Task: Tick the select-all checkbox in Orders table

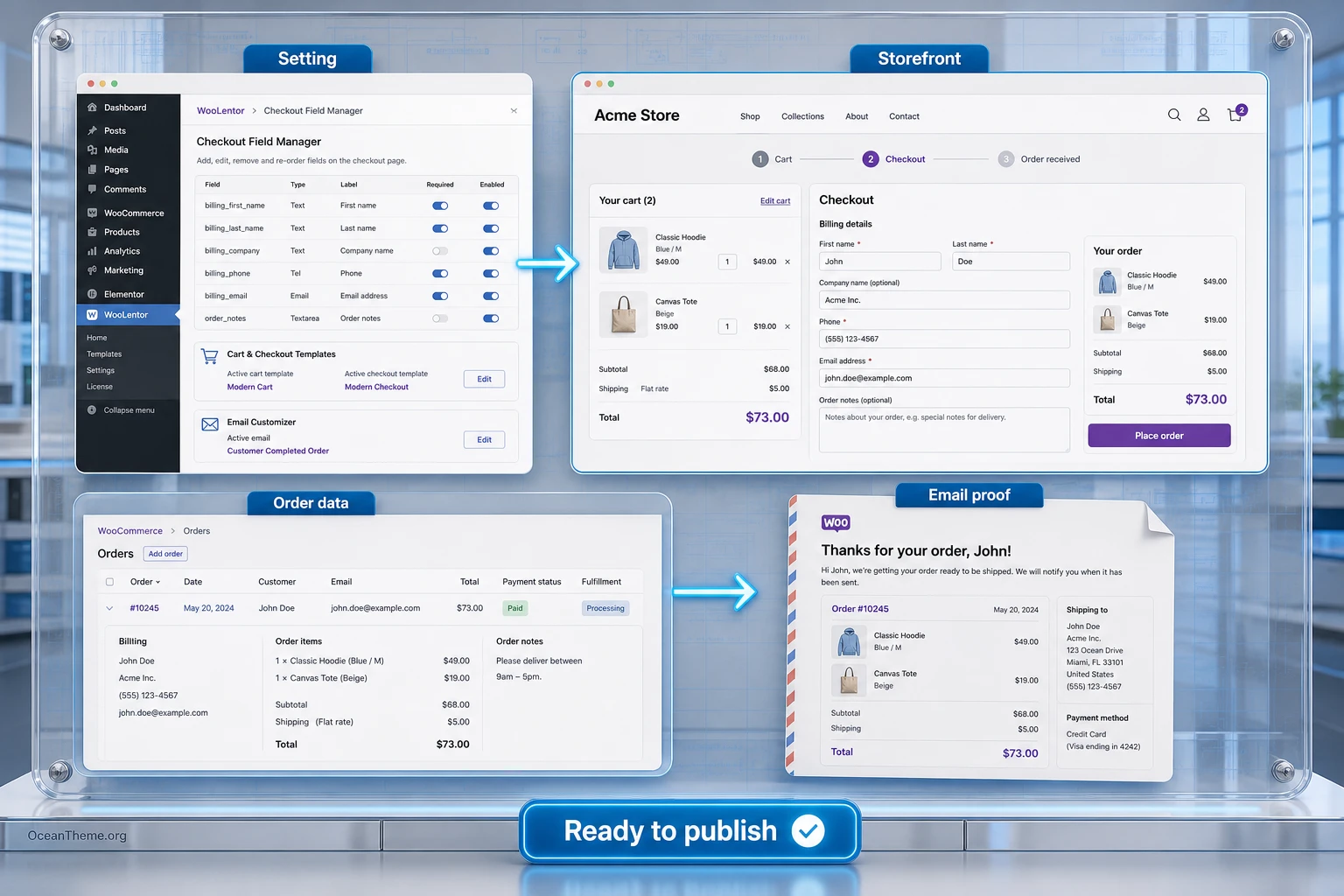Action: click(109, 582)
